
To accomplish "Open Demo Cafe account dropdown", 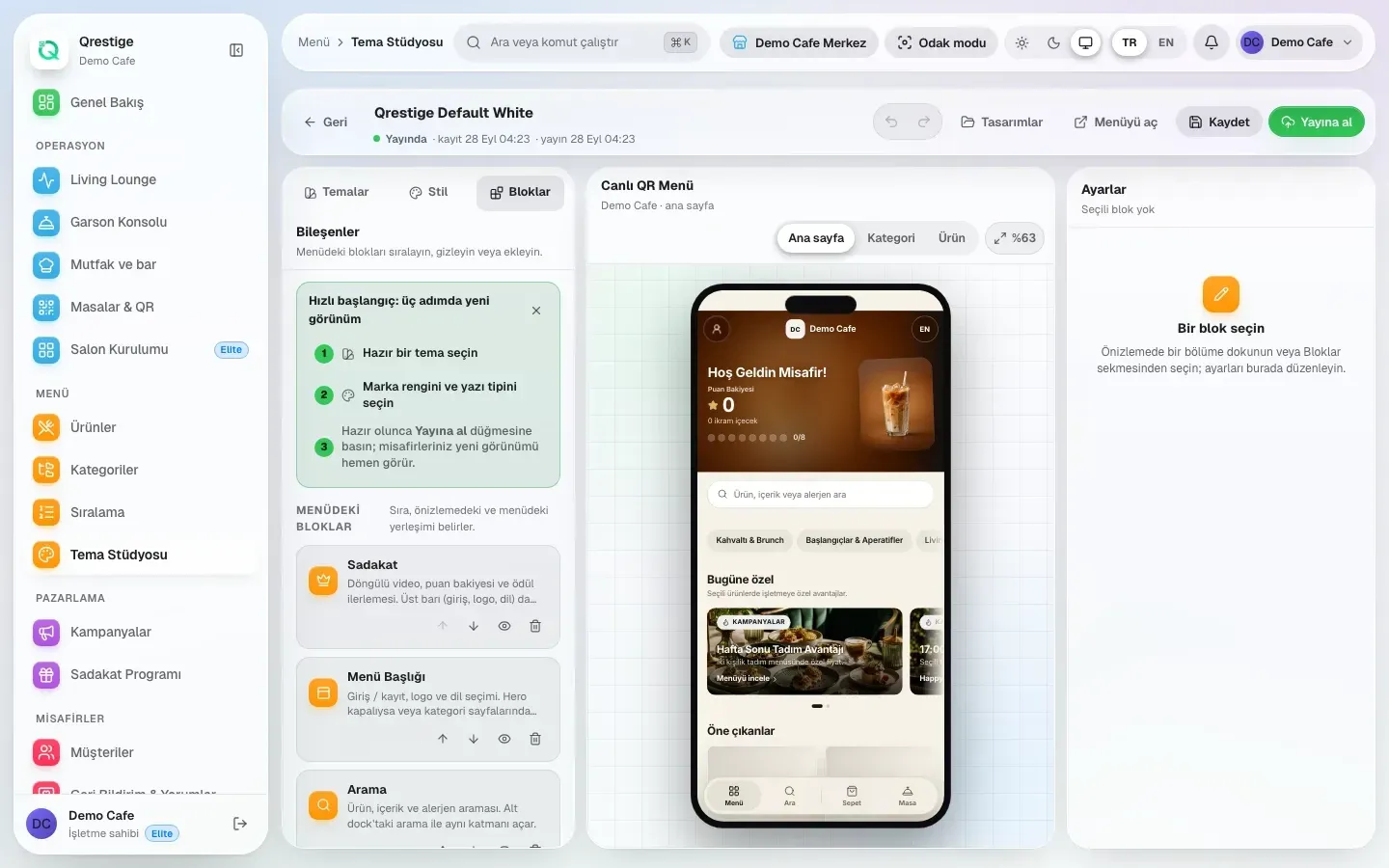I will tap(1298, 42).
